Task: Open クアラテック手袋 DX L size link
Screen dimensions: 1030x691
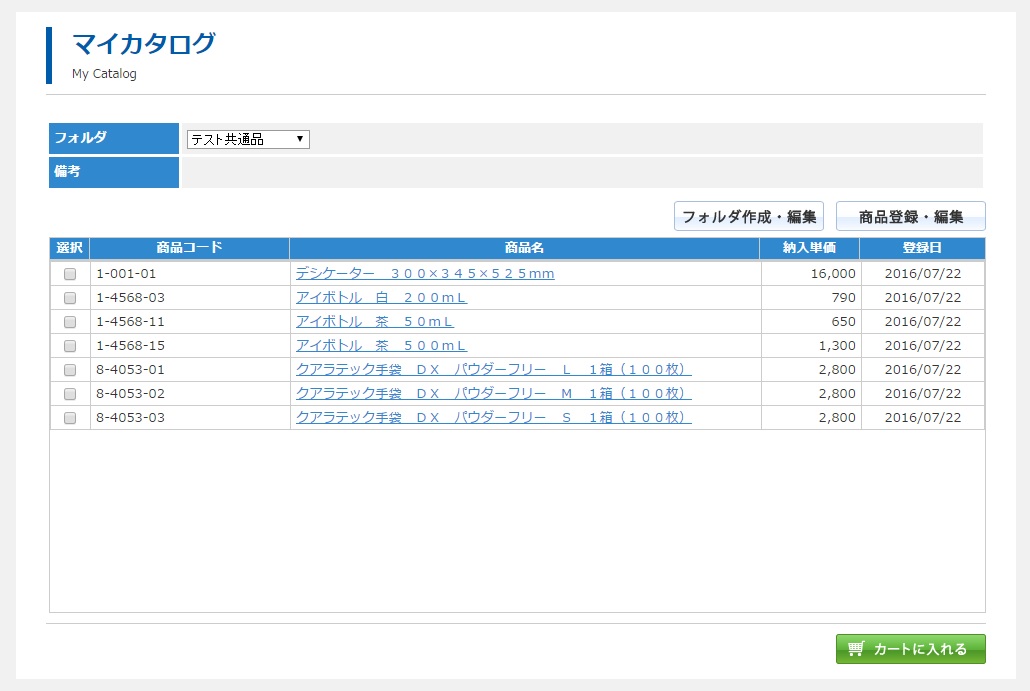Action: click(x=493, y=369)
